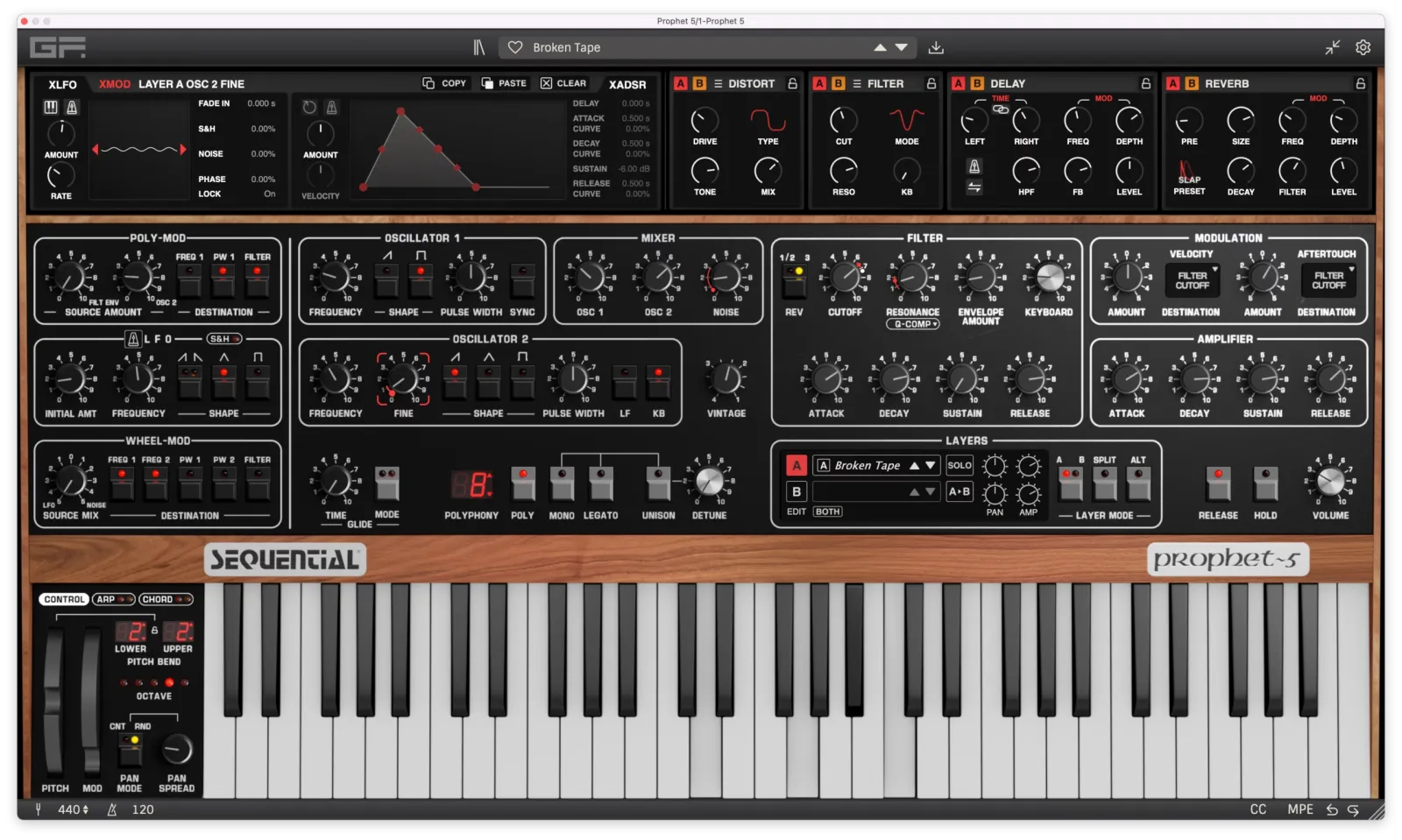The height and width of the screenshot is (840, 1402).
Task: Save preset with download arrow icon
Action: pos(936,47)
